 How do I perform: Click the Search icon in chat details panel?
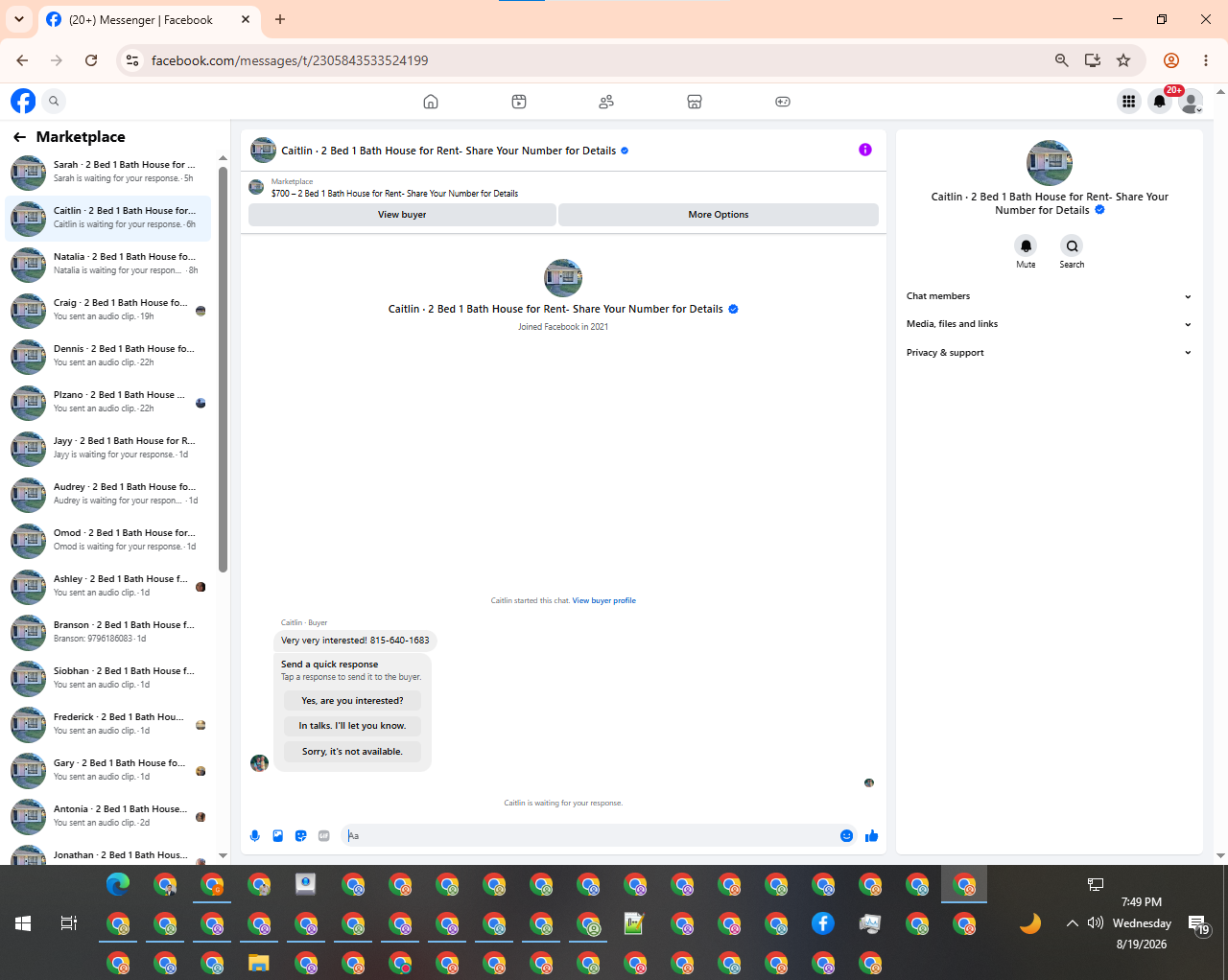tap(1072, 245)
